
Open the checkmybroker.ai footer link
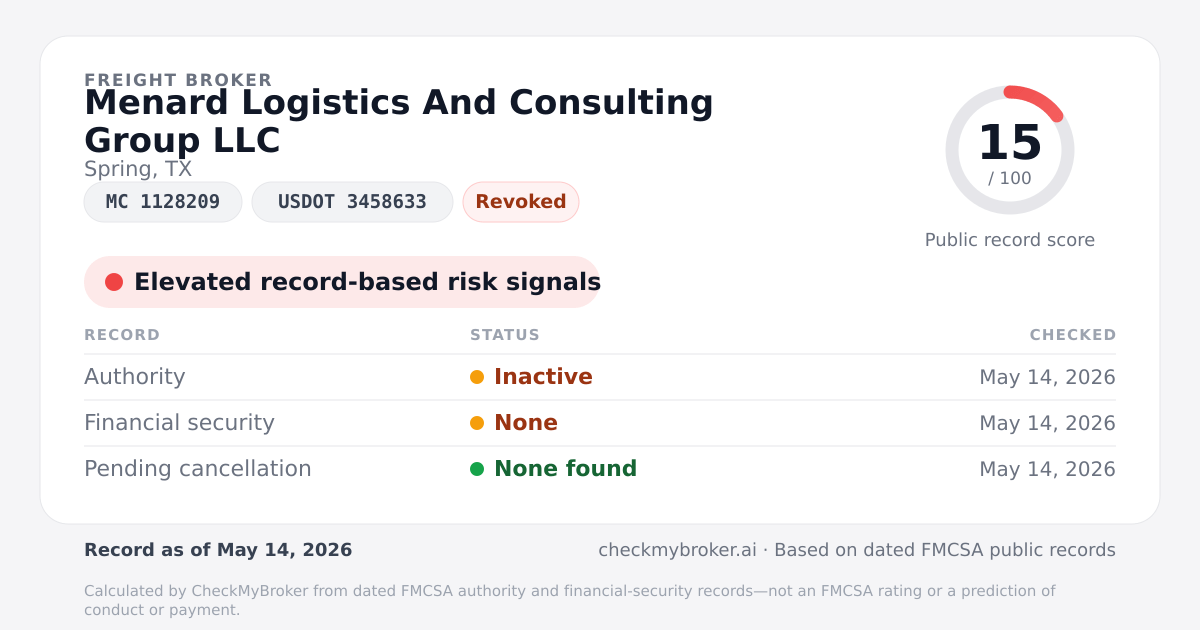[x=677, y=550]
